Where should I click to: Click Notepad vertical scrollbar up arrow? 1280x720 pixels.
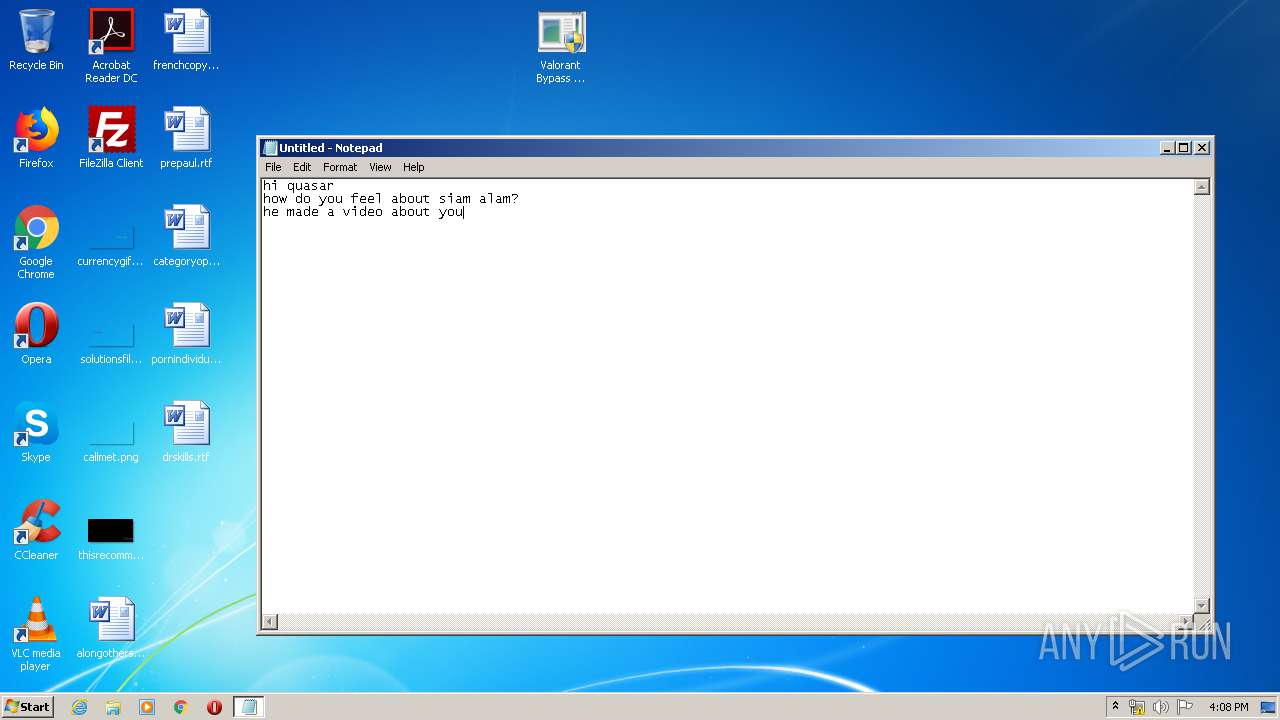[1202, 187]
